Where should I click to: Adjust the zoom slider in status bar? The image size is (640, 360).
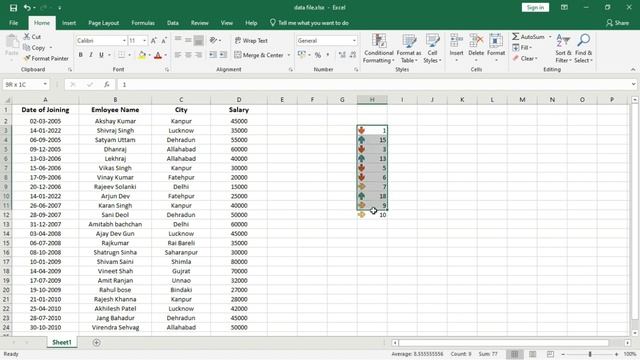point(590,354)
